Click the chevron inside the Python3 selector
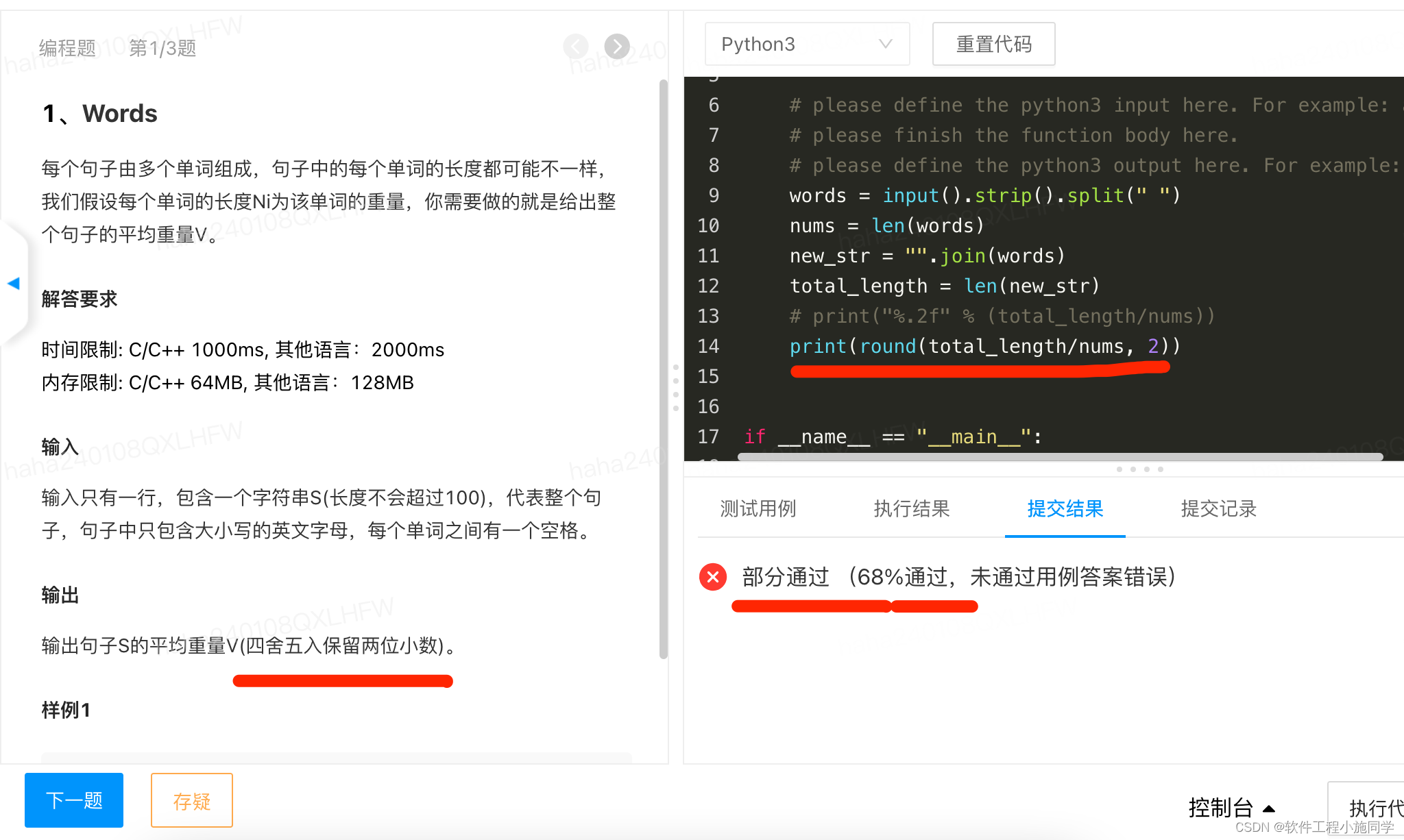 click(x=886, y=44)
